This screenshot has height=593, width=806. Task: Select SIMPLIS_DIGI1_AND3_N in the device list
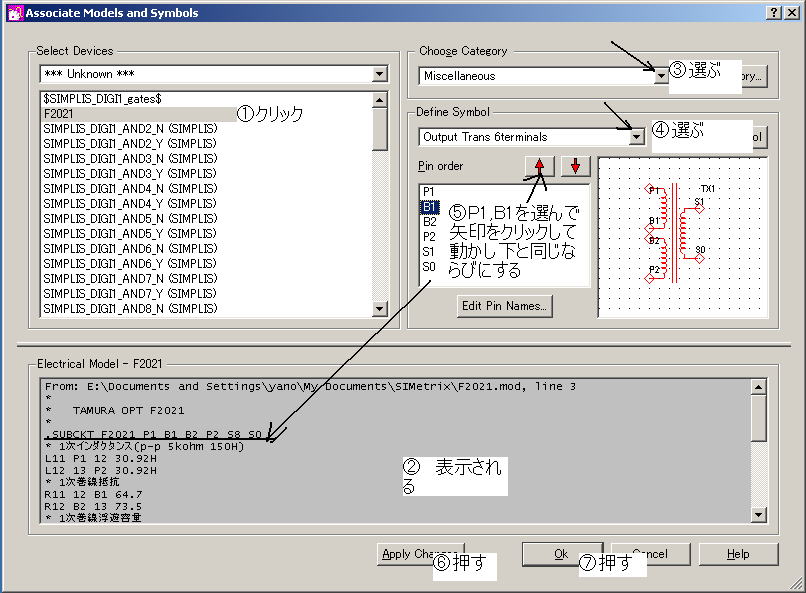(207, 158)
